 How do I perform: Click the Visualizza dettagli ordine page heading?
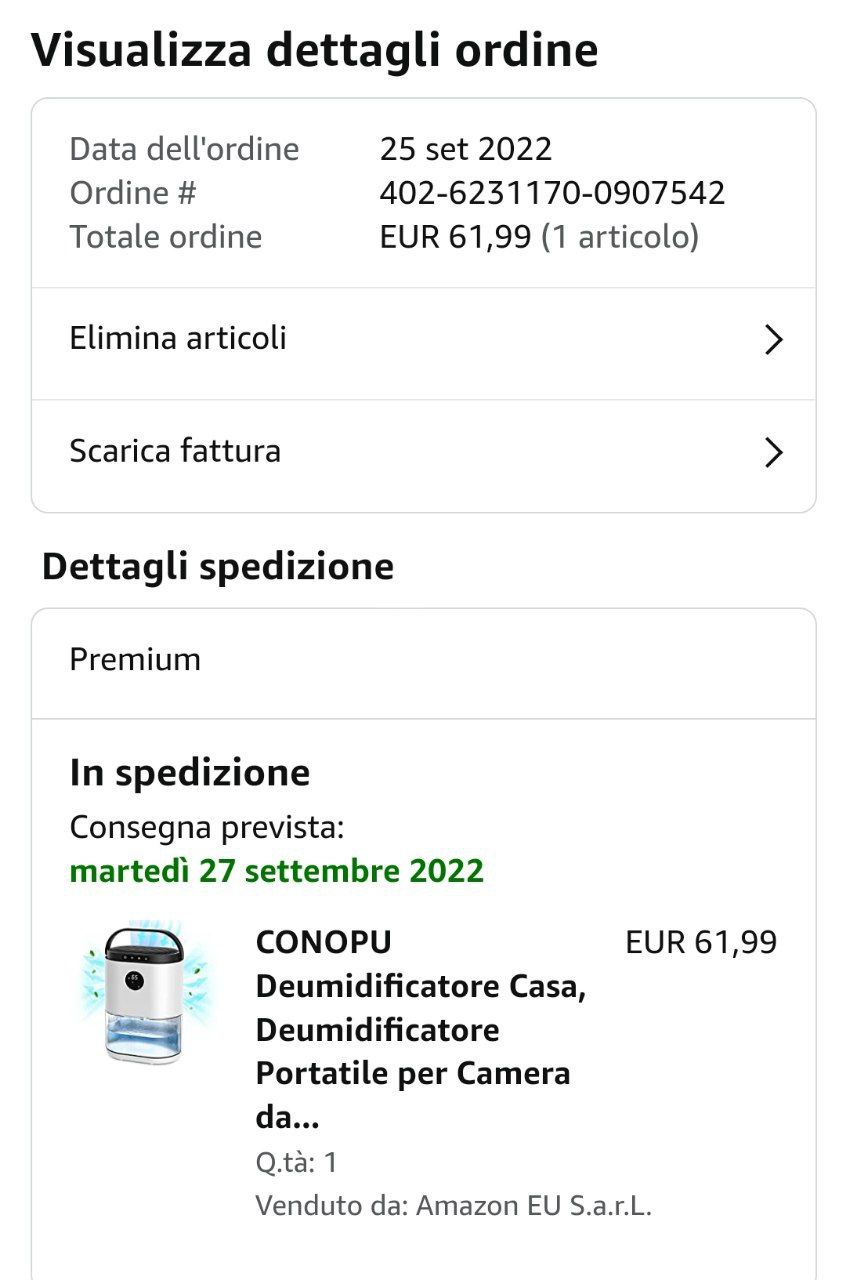[x=315, y=50]
